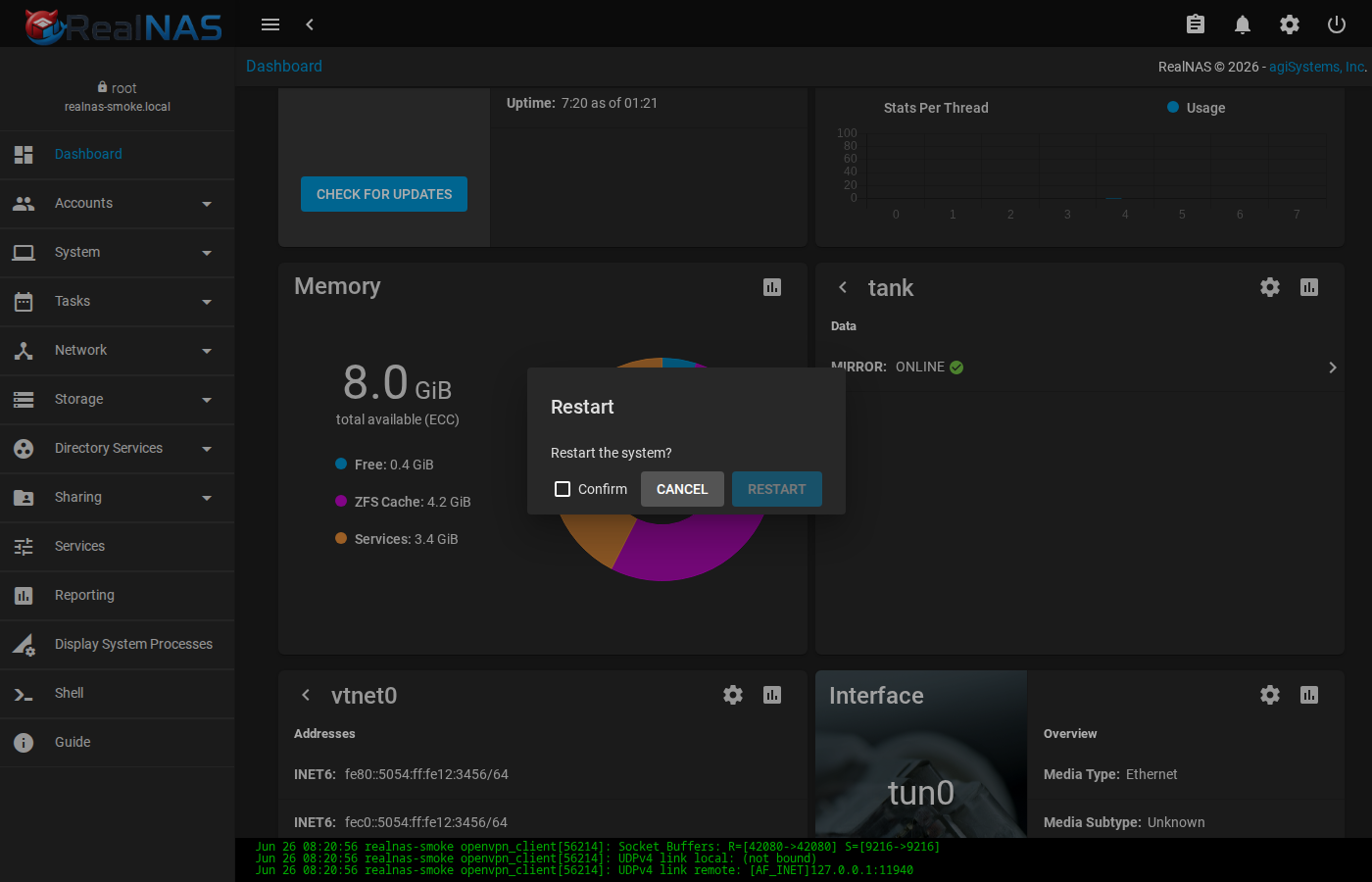Screen dimensions: 1372x882
Task: Click the Shell prompt icon
Action: tap(24, 694)
